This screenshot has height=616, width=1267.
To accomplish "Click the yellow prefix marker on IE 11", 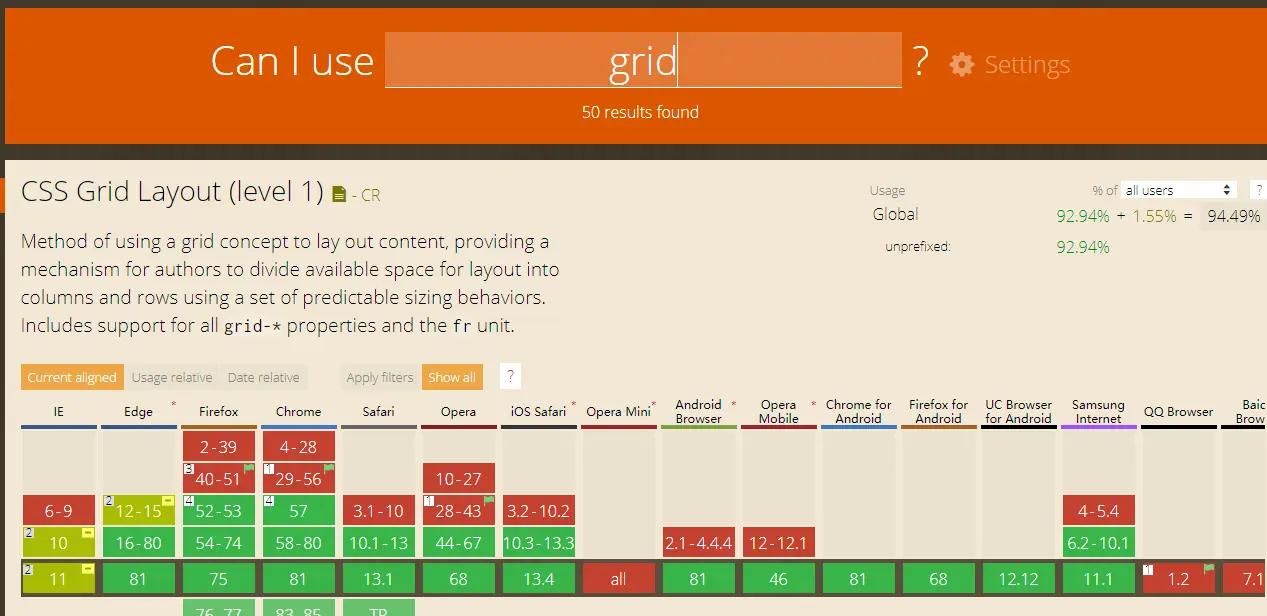I will pyautogui.click(x=88, y=568).
